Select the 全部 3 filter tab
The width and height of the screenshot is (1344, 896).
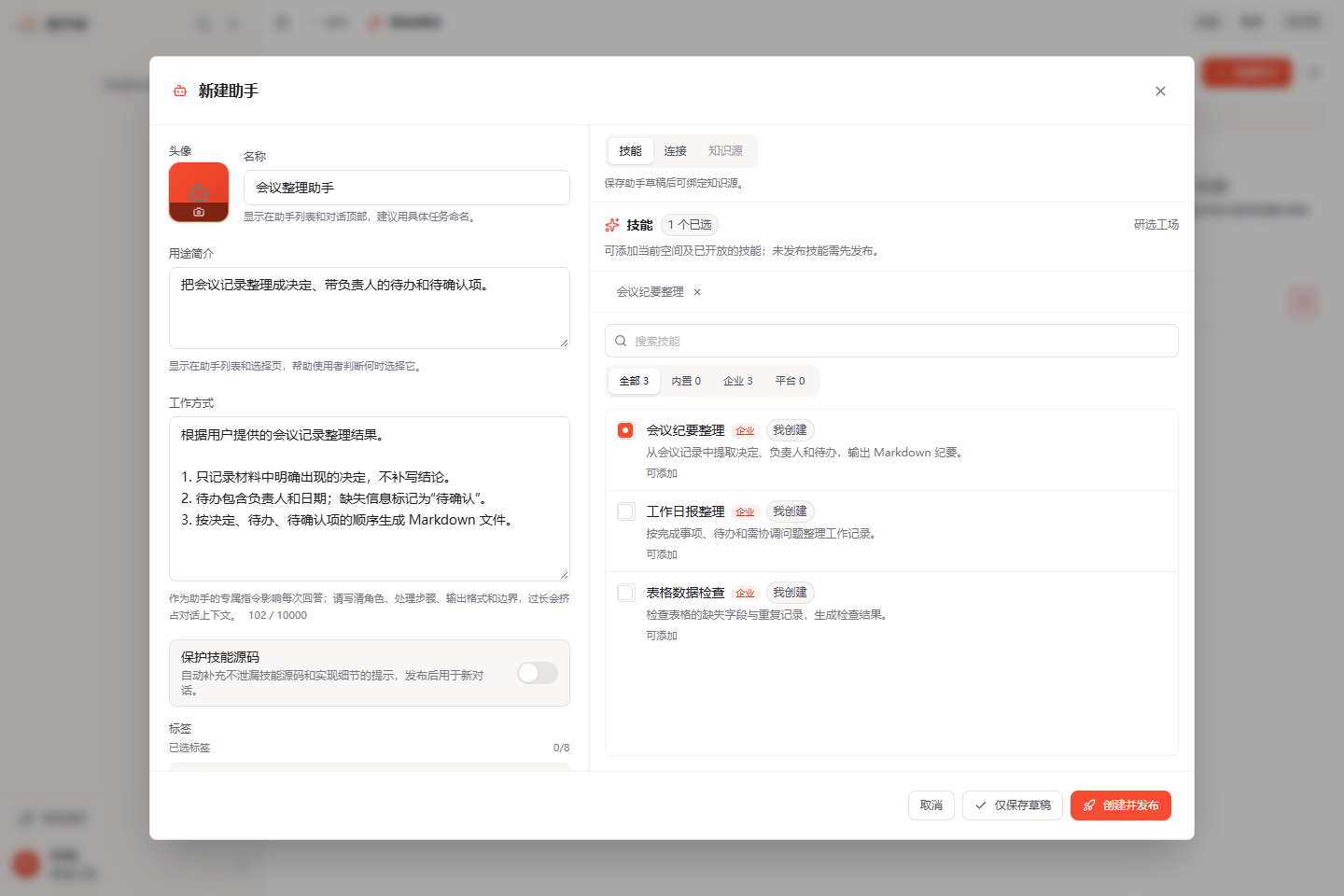pyautogui.click(x=634, y=381)
